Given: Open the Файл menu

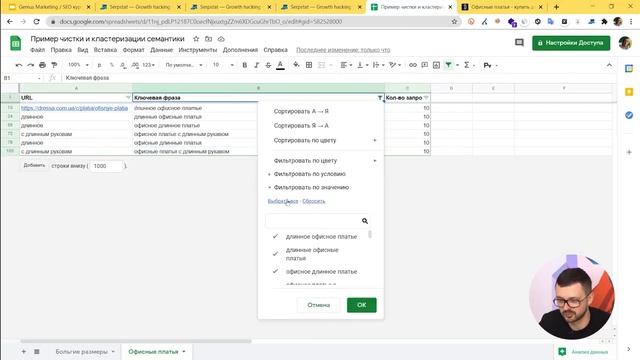Looking at the screenshot, I should 38,50.
